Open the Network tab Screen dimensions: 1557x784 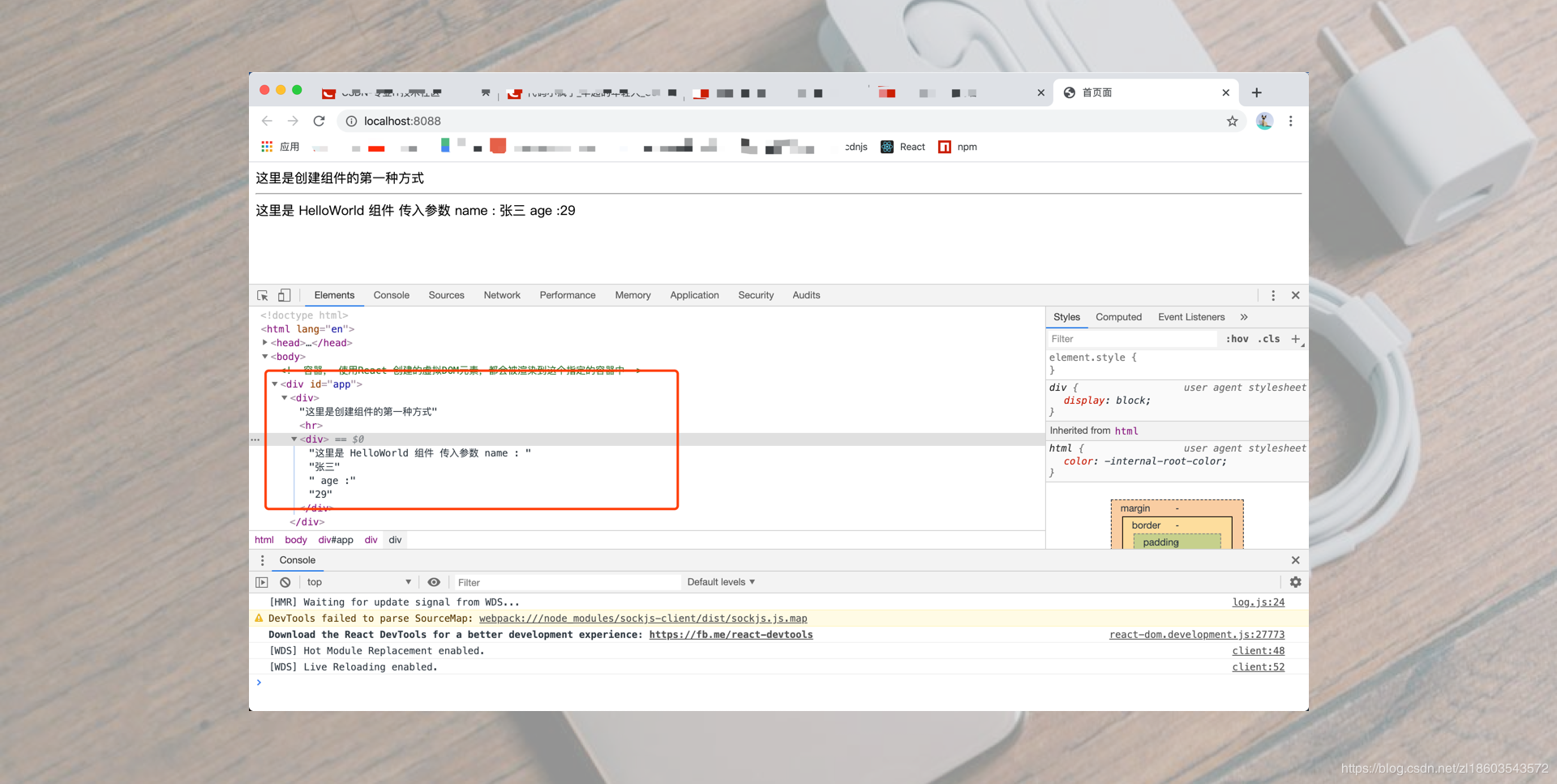point(502,295)
